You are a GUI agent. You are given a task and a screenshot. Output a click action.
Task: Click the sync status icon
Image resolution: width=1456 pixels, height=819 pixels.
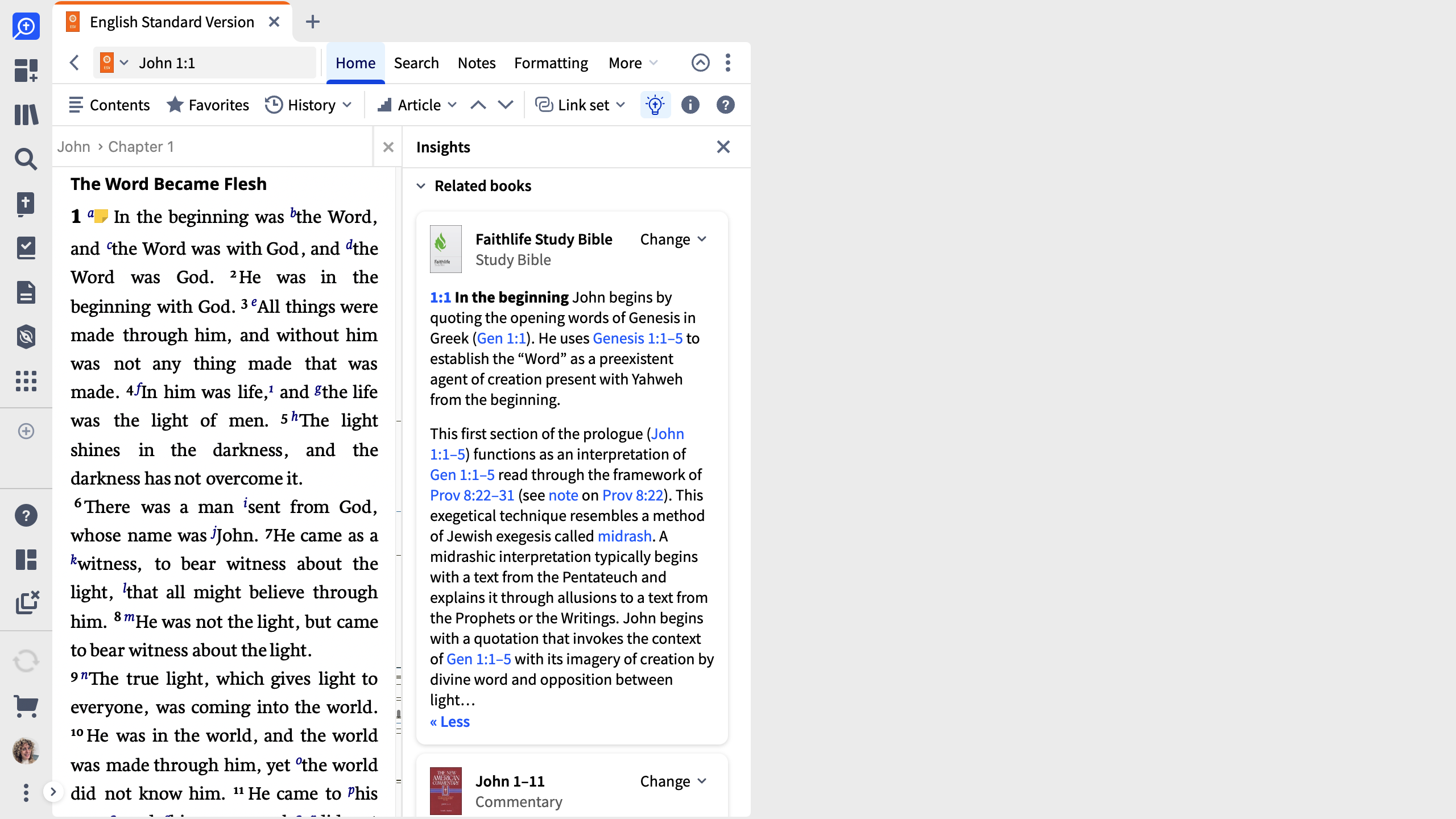tap(26, 661)
